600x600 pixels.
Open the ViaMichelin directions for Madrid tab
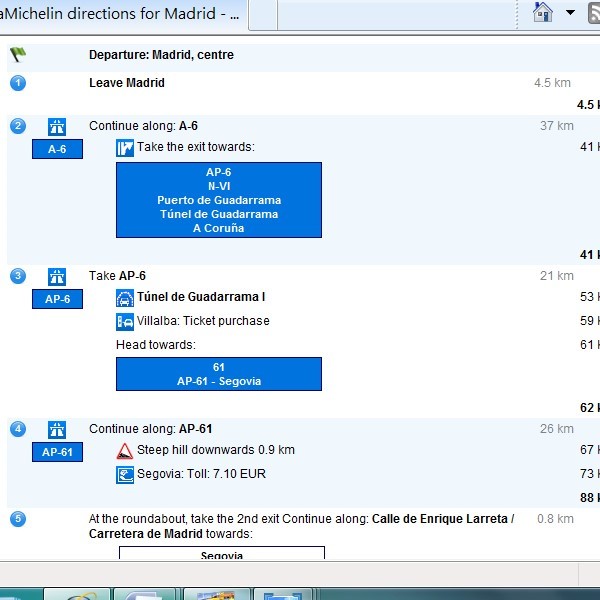[123, 15]
